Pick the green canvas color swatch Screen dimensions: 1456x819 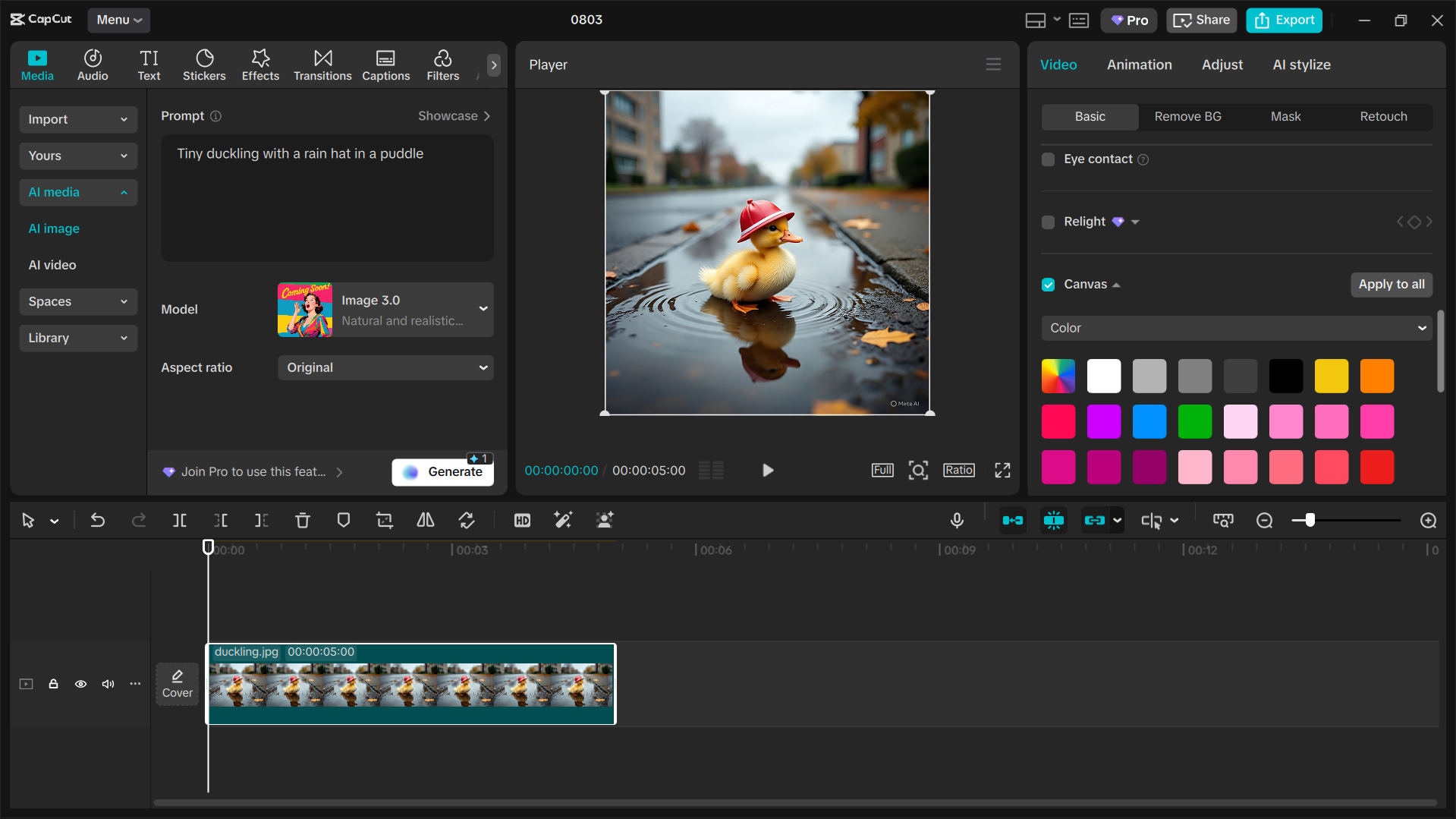(1194, 421)
